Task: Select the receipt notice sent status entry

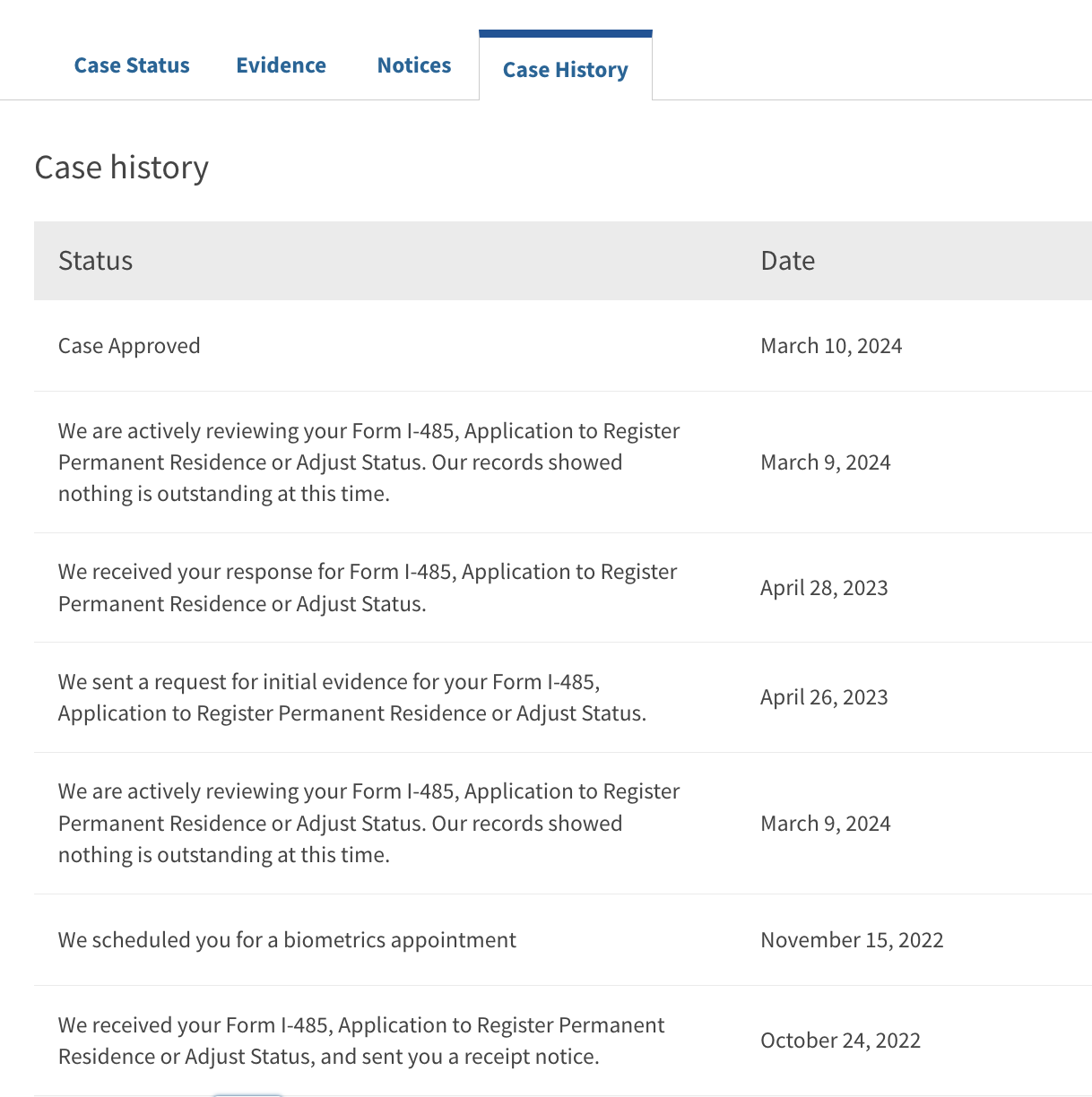Action: coord(361,1041)
